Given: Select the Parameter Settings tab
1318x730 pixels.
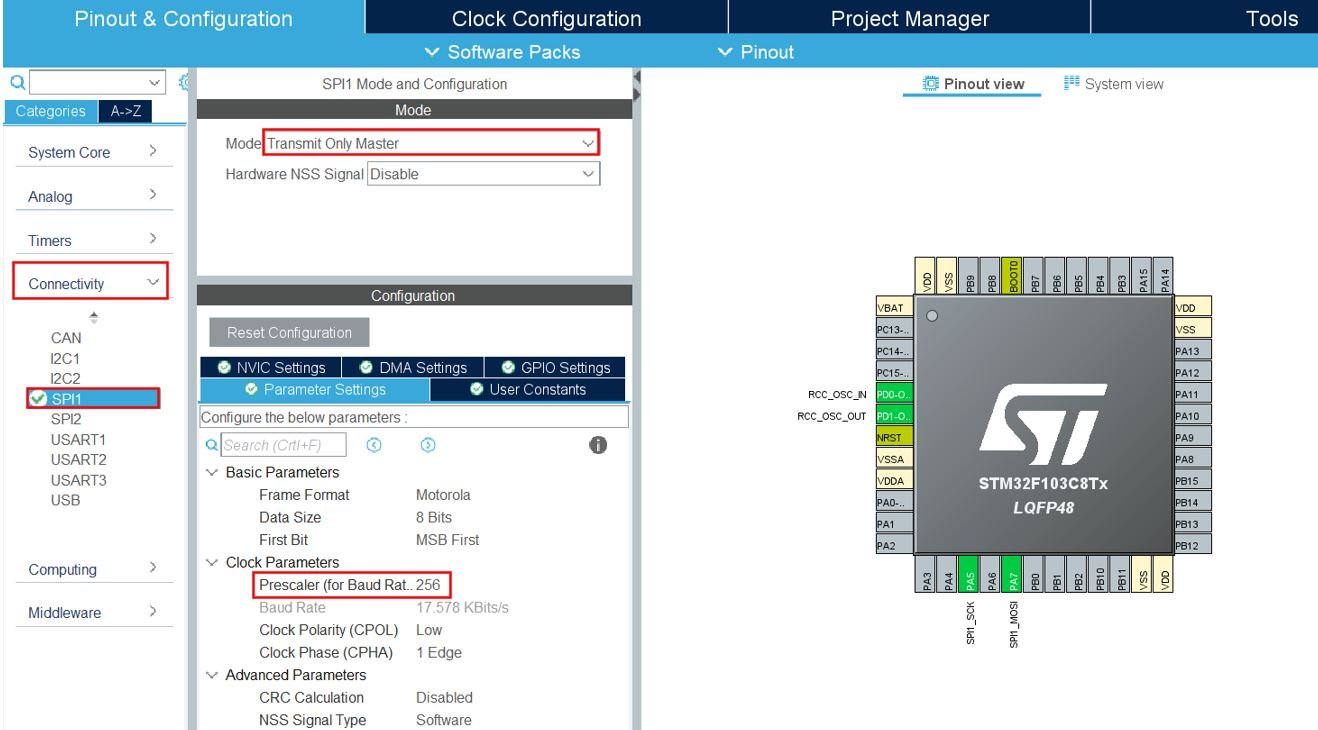Looking at the screenshot, I should coord(315,389).
